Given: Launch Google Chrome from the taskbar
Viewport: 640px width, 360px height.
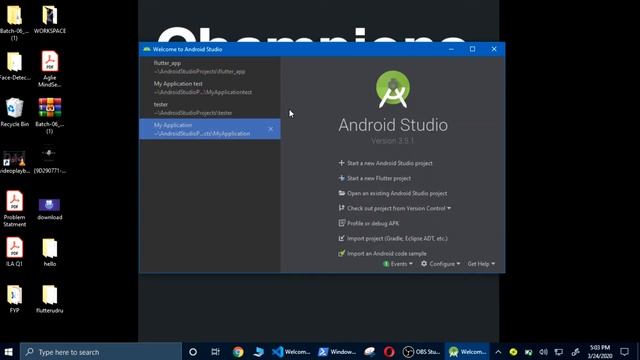Looking at the screenshot, I should click(238, 351).
